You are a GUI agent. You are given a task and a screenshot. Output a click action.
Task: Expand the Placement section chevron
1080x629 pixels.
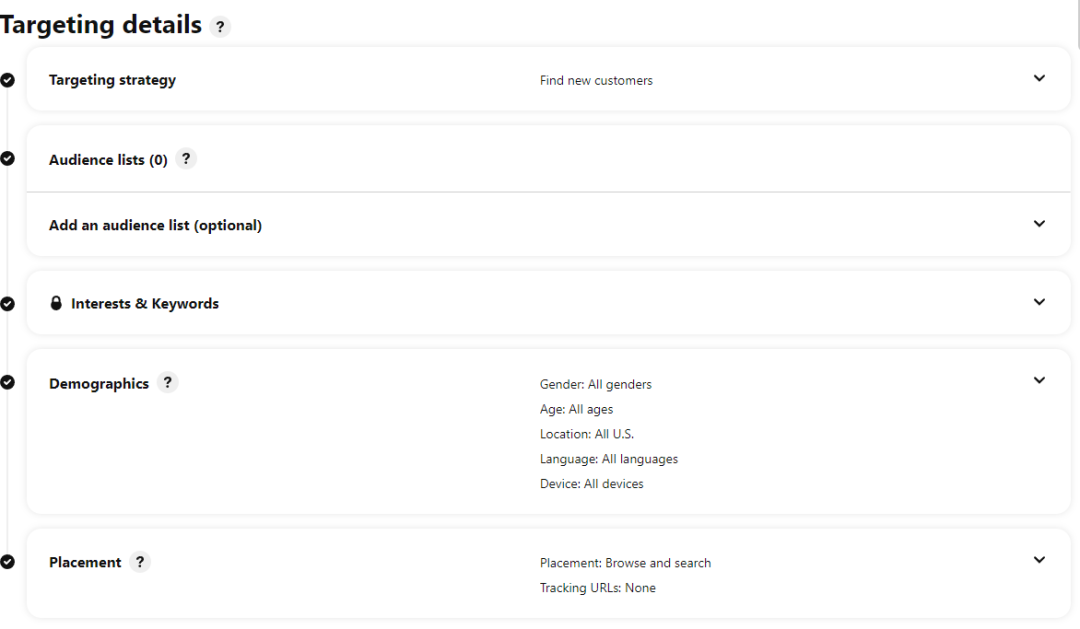[1039, 560]
